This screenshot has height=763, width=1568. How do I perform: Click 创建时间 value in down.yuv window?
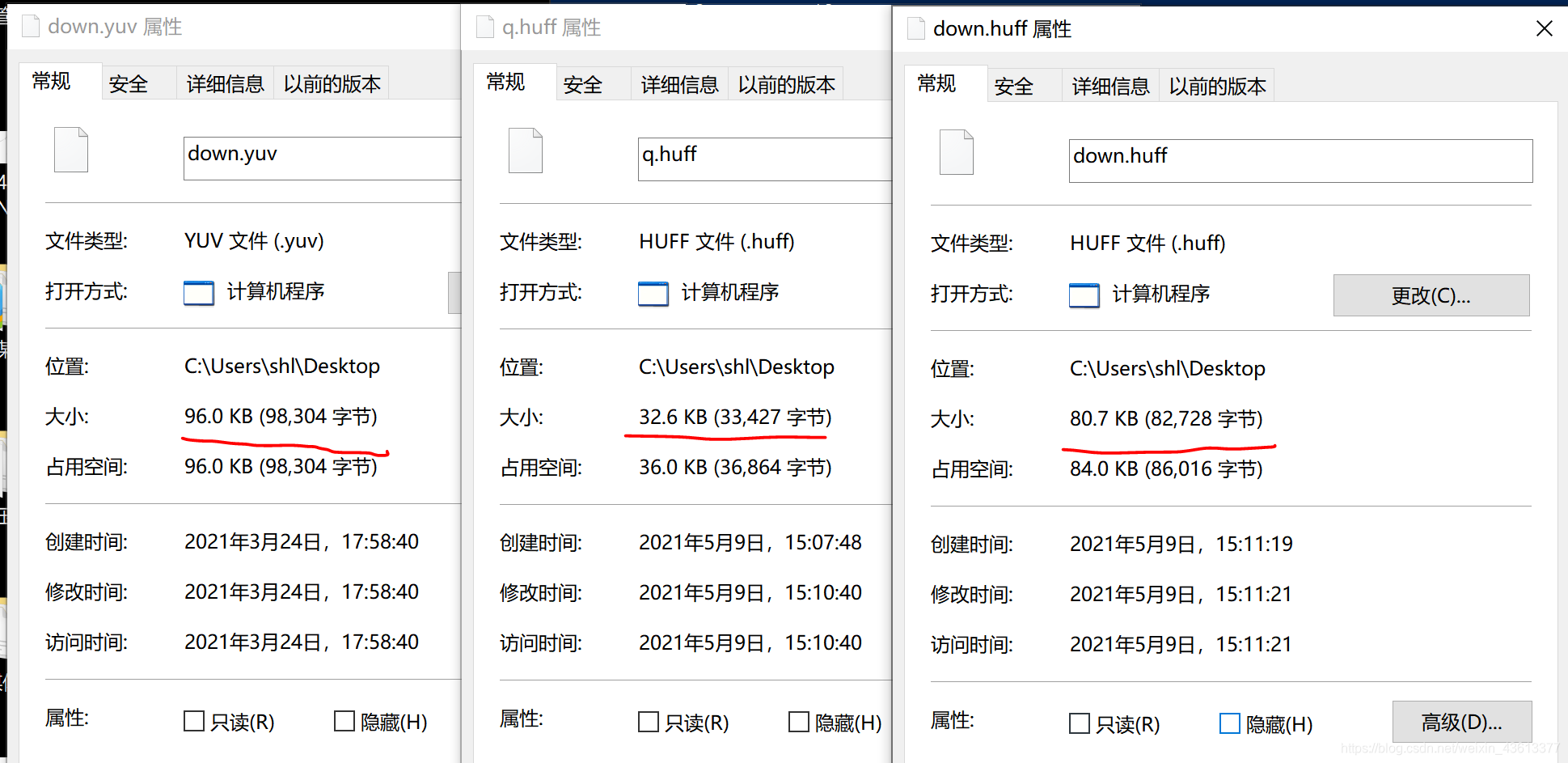[302, 541]
